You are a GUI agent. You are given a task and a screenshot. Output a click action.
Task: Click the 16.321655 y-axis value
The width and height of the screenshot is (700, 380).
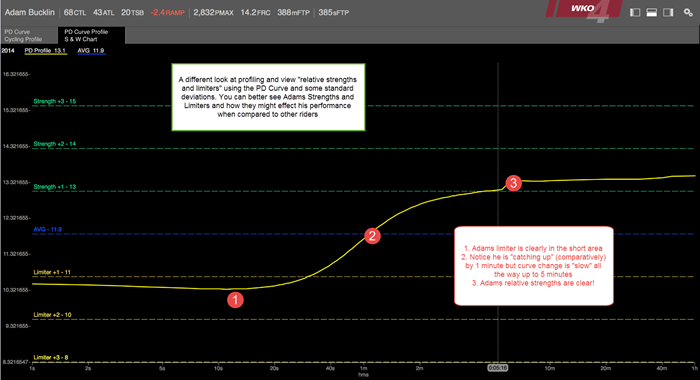16,74
